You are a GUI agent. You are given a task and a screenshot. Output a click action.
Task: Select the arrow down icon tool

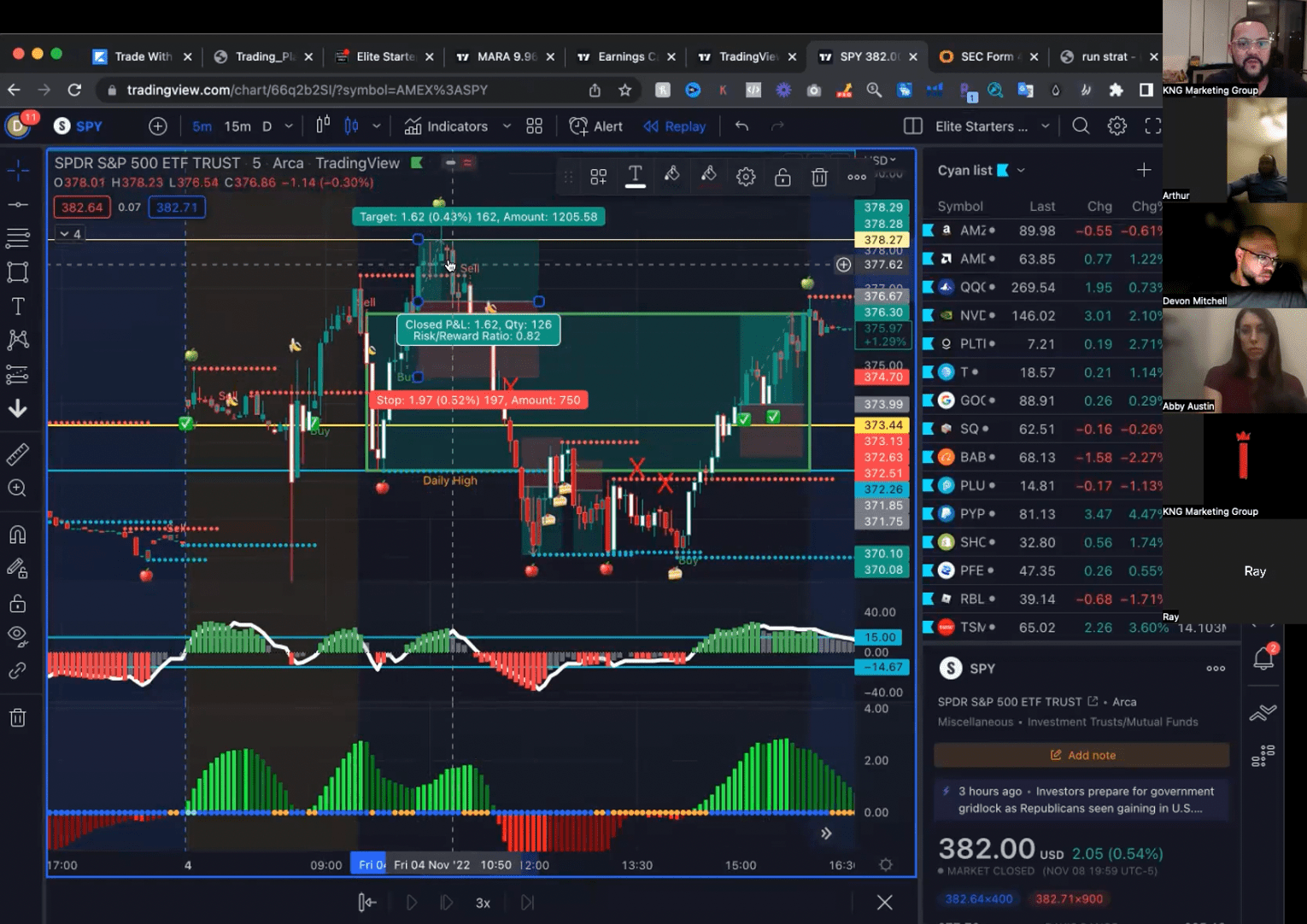coord(18,408)
